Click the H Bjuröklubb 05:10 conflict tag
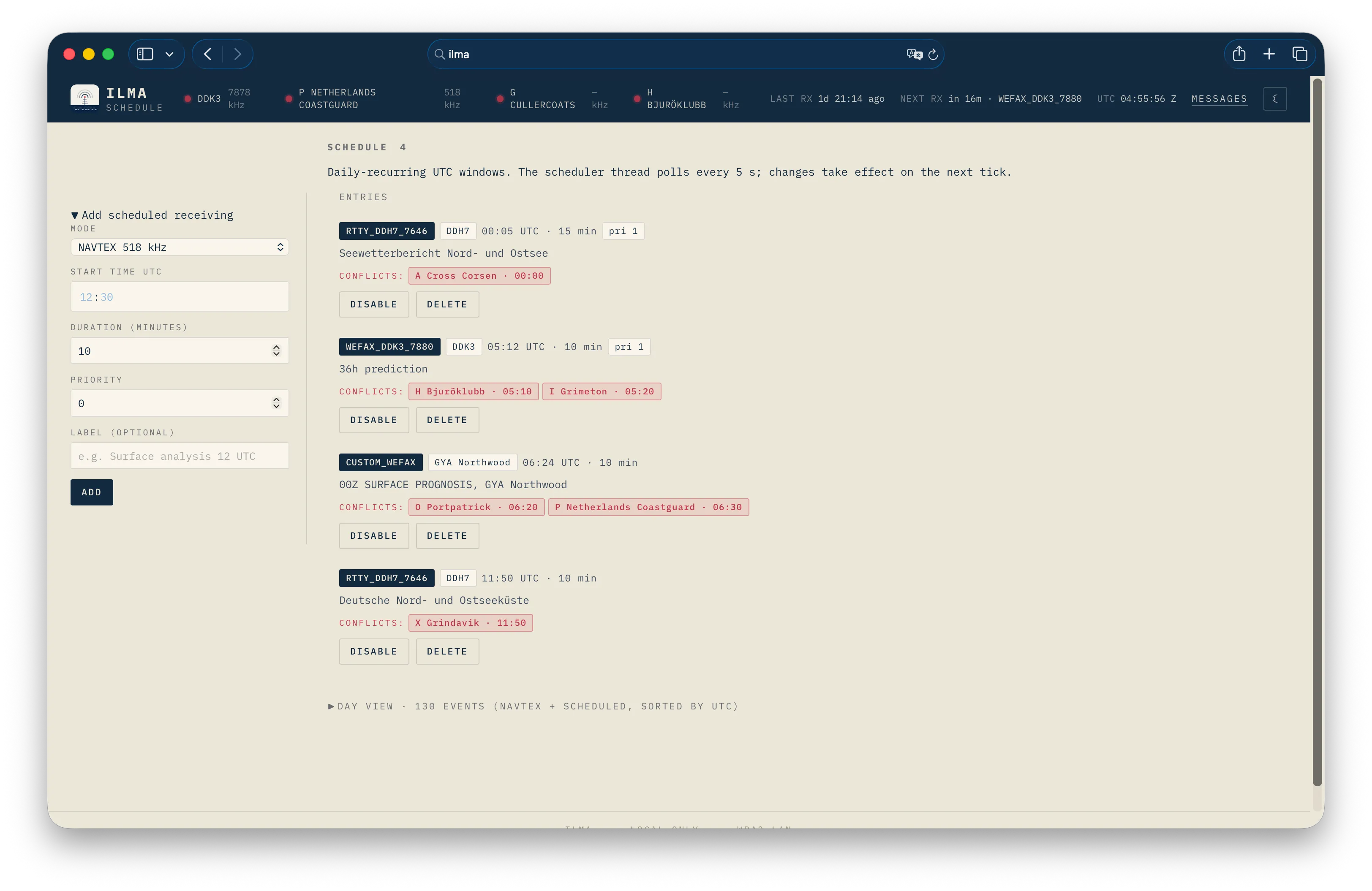This screenshot has width=1372, height=891. (x=473, y=392)
